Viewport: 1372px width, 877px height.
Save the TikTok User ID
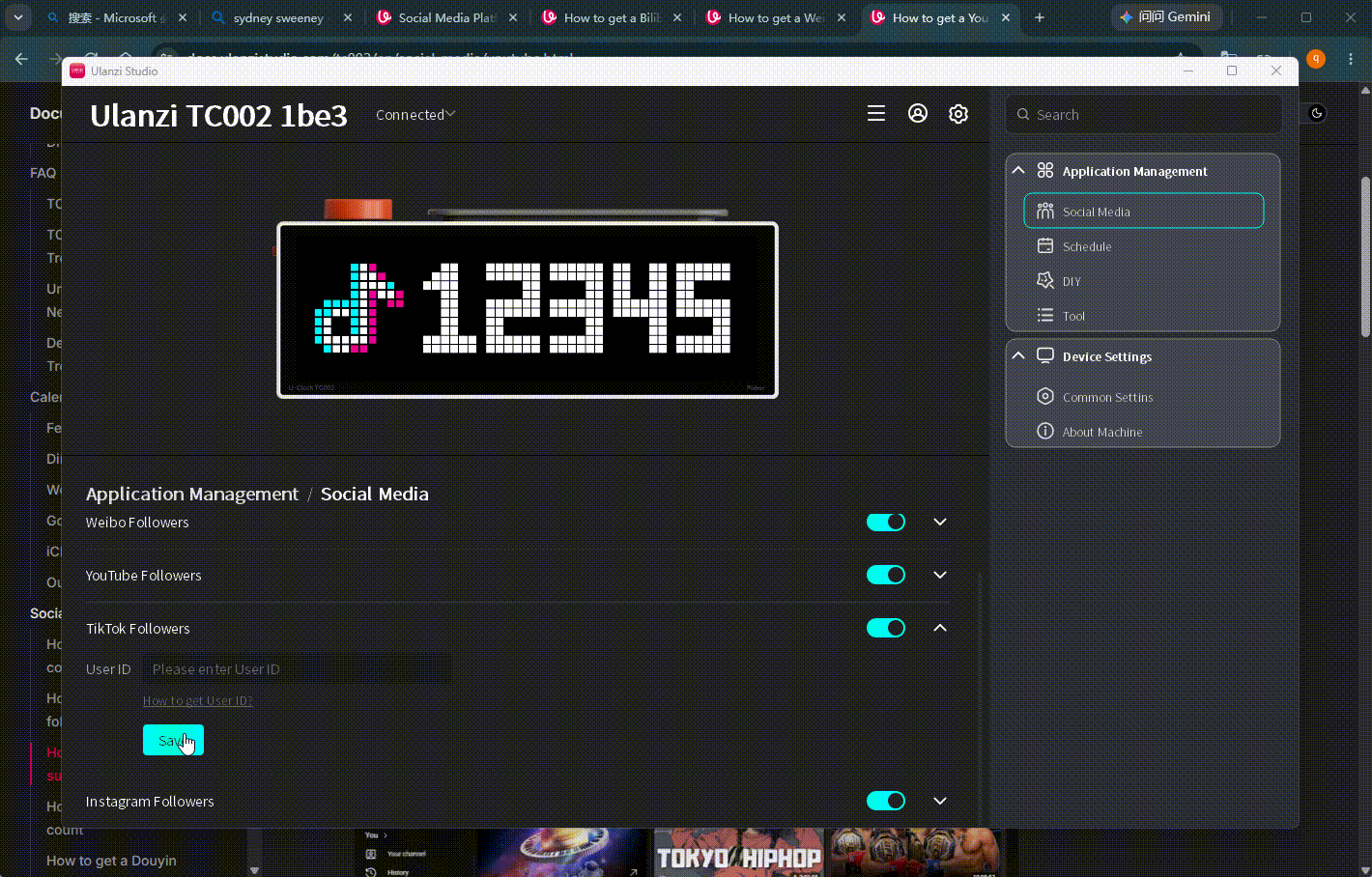[173, 740]
